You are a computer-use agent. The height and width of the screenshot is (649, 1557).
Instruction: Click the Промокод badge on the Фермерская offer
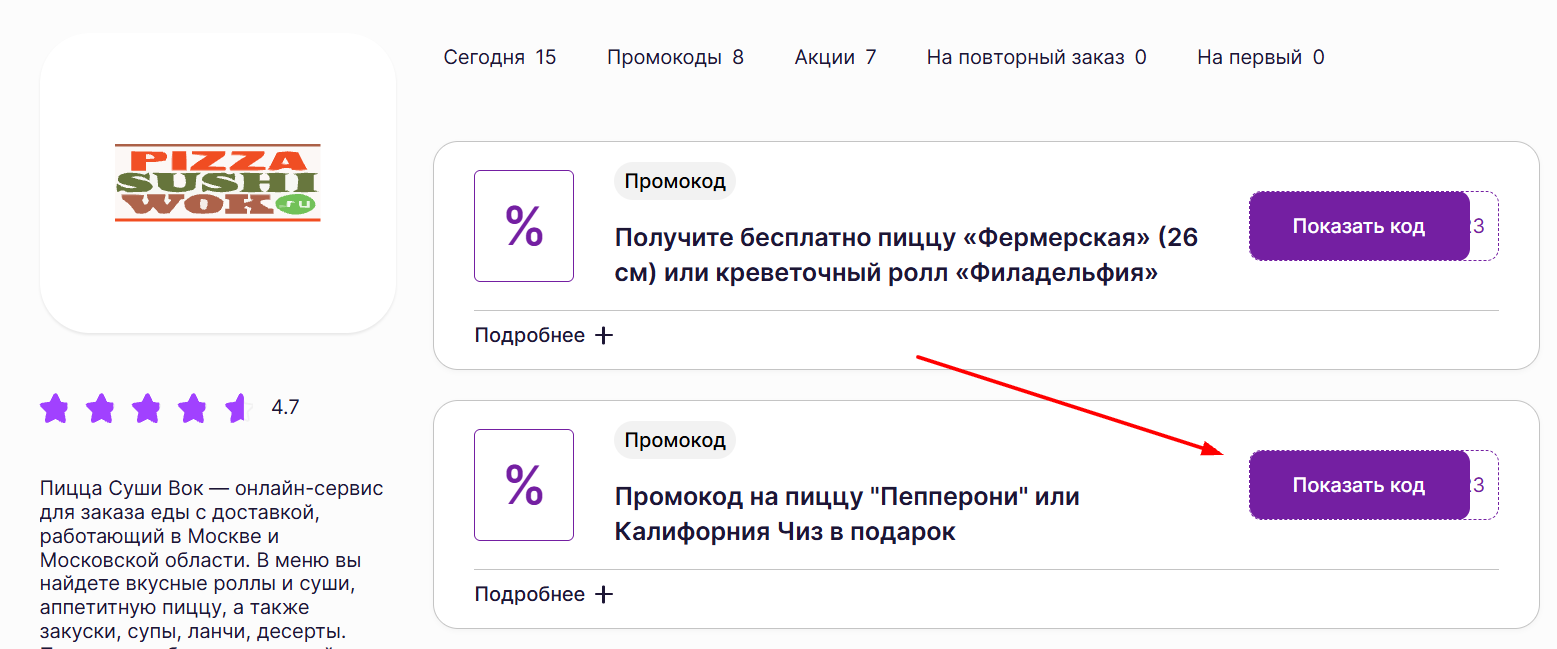(674, 181)
